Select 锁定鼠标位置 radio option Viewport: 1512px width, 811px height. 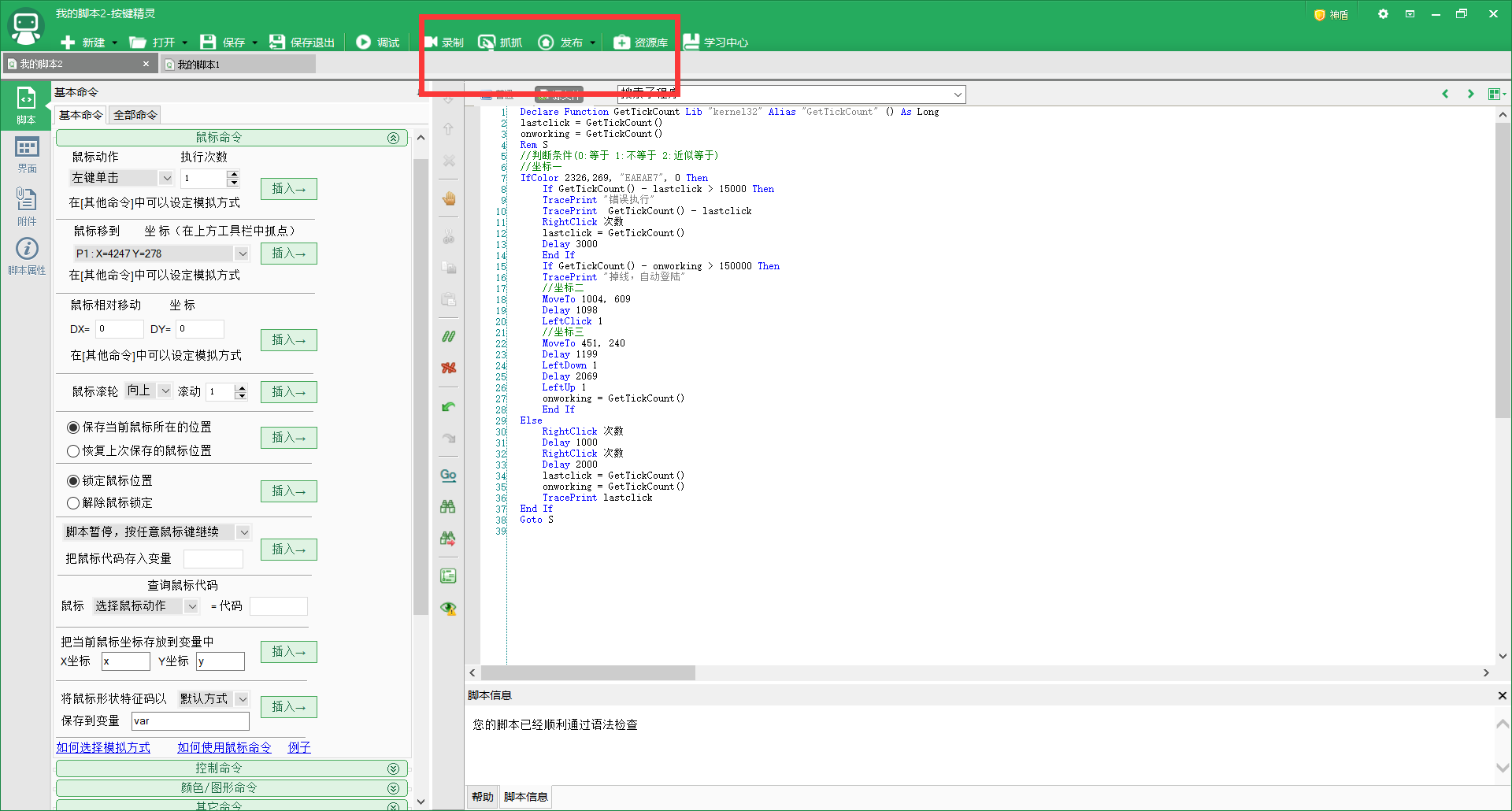click(73, 481)
